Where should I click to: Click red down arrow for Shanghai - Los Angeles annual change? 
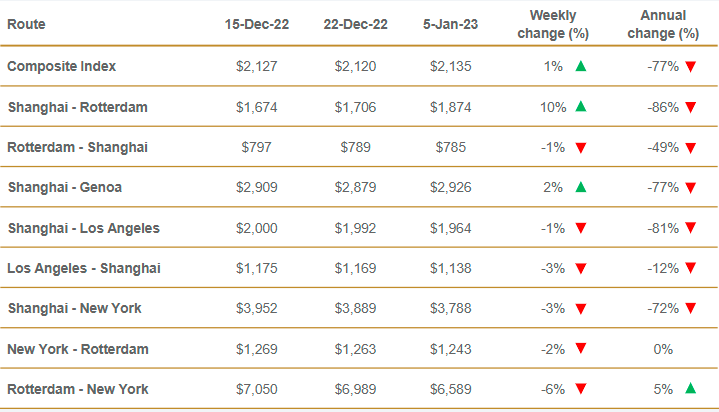689,228
